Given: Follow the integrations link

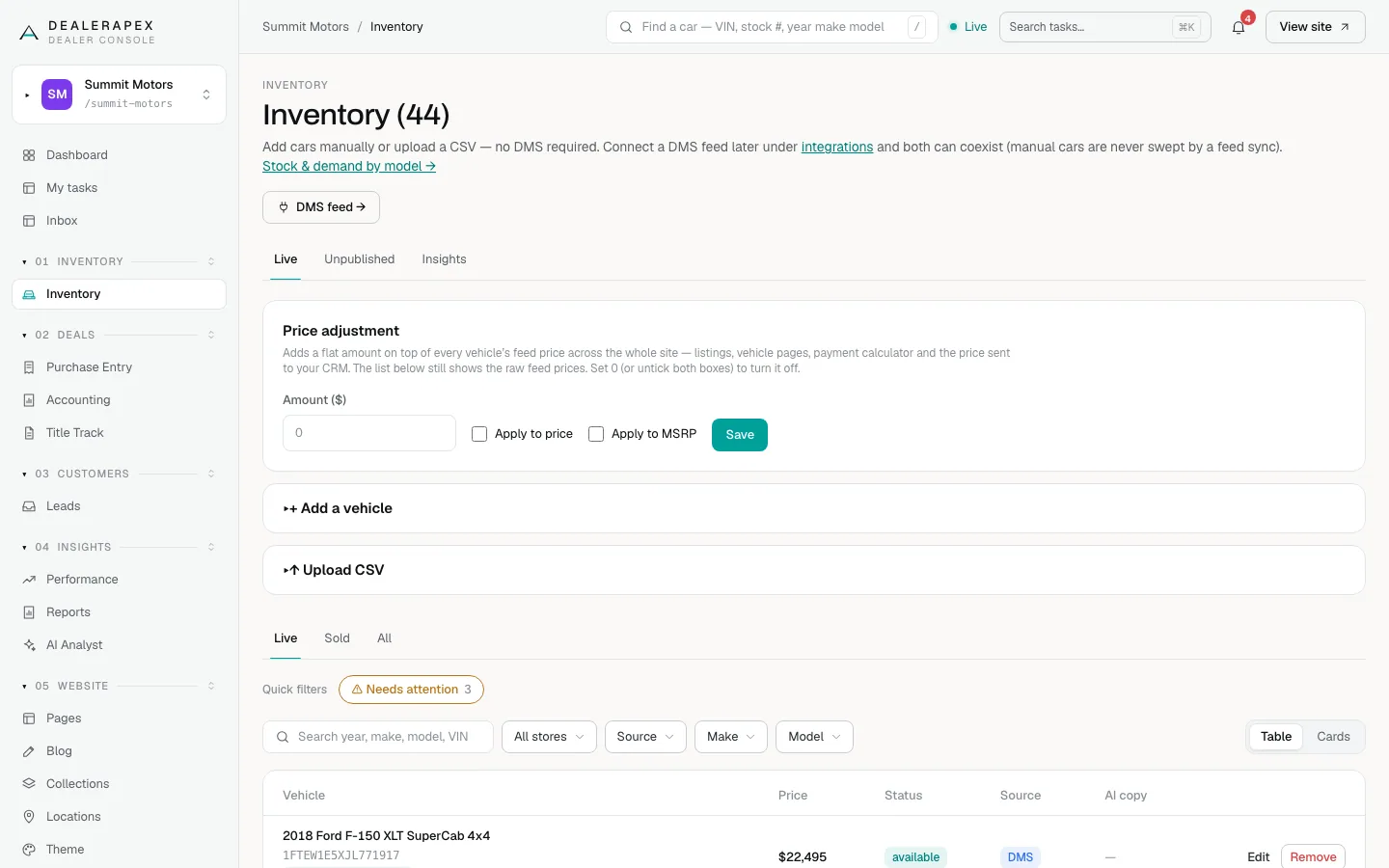Looking at the screenshot, I should (837, 148).
